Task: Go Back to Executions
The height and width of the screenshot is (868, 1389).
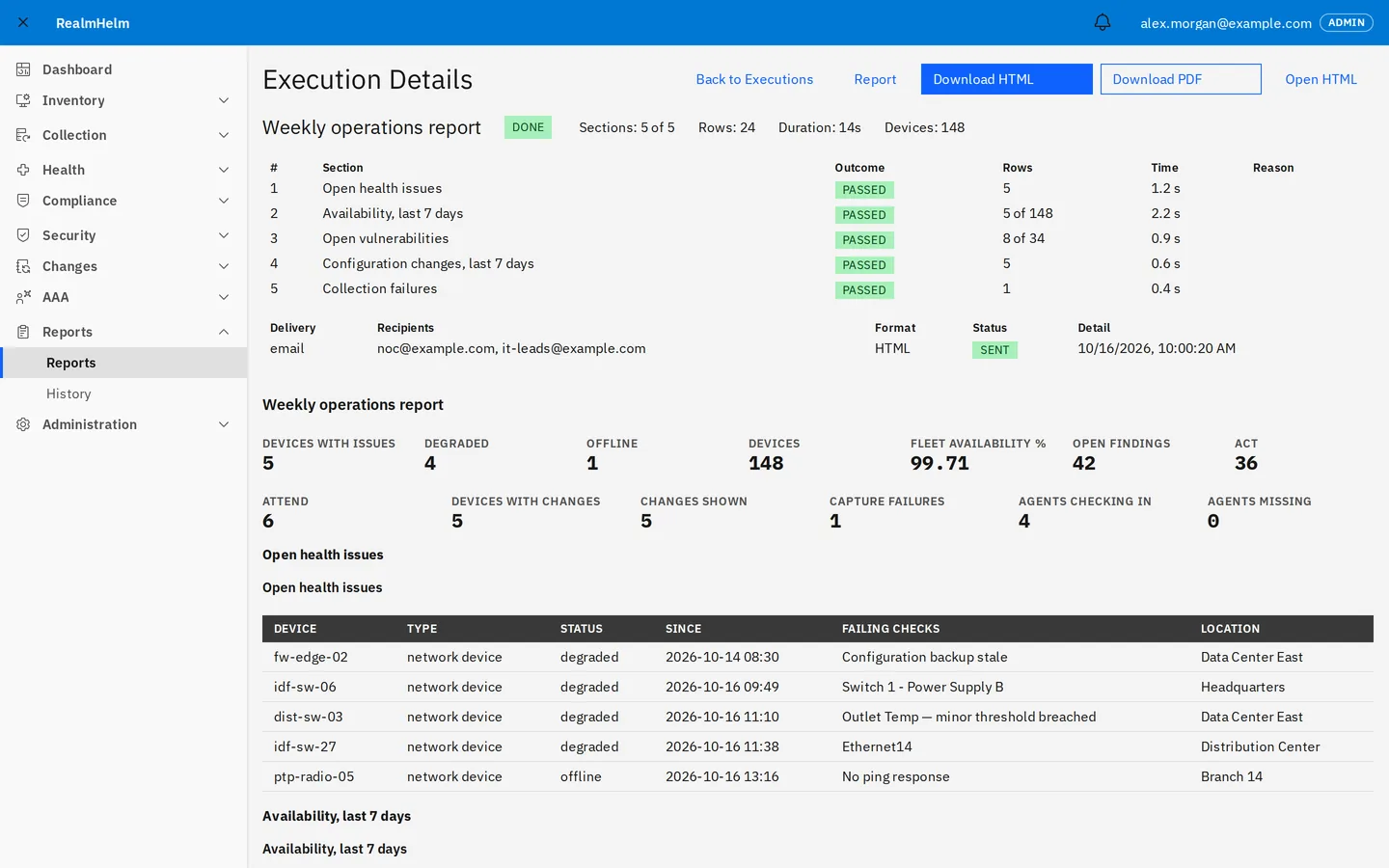Action: [754, 79]
